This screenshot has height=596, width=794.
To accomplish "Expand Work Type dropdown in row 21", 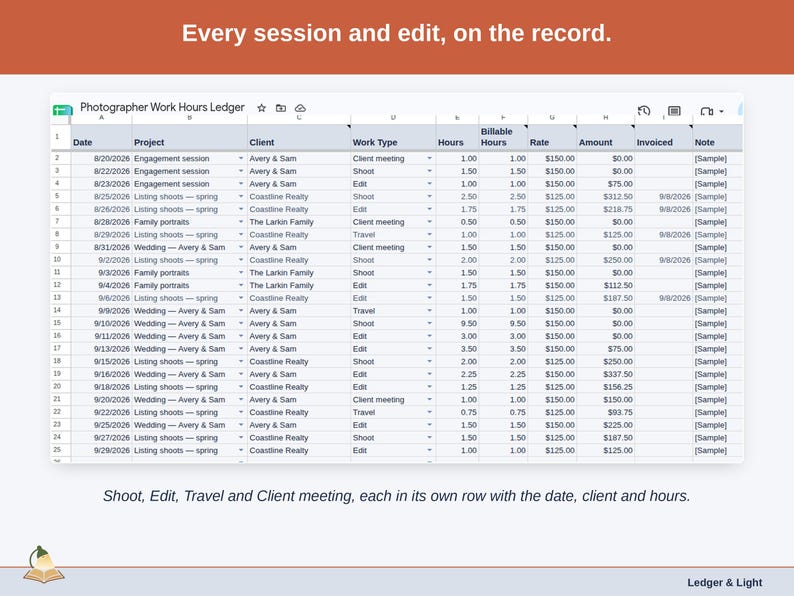I will (x=429, y=400).
